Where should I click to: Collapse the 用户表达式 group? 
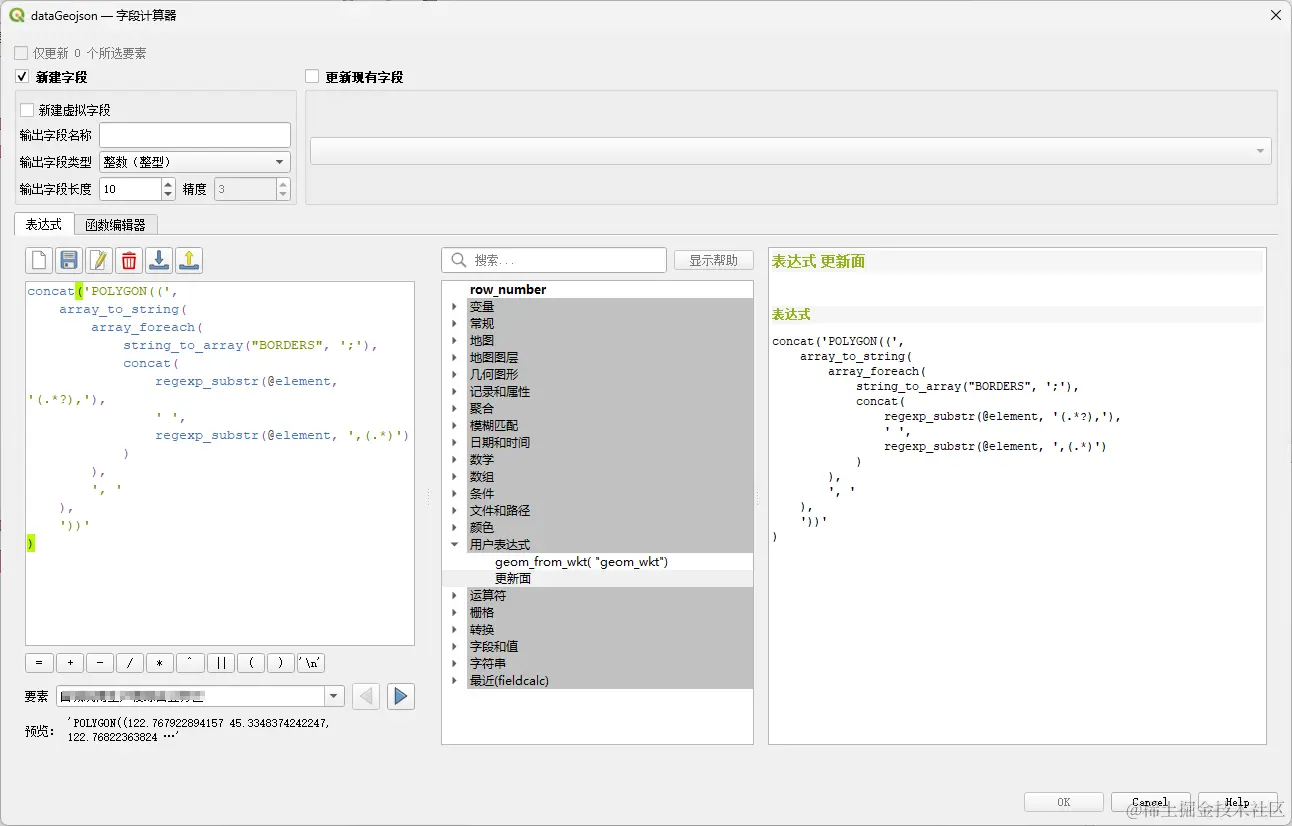tap(455, 545)
